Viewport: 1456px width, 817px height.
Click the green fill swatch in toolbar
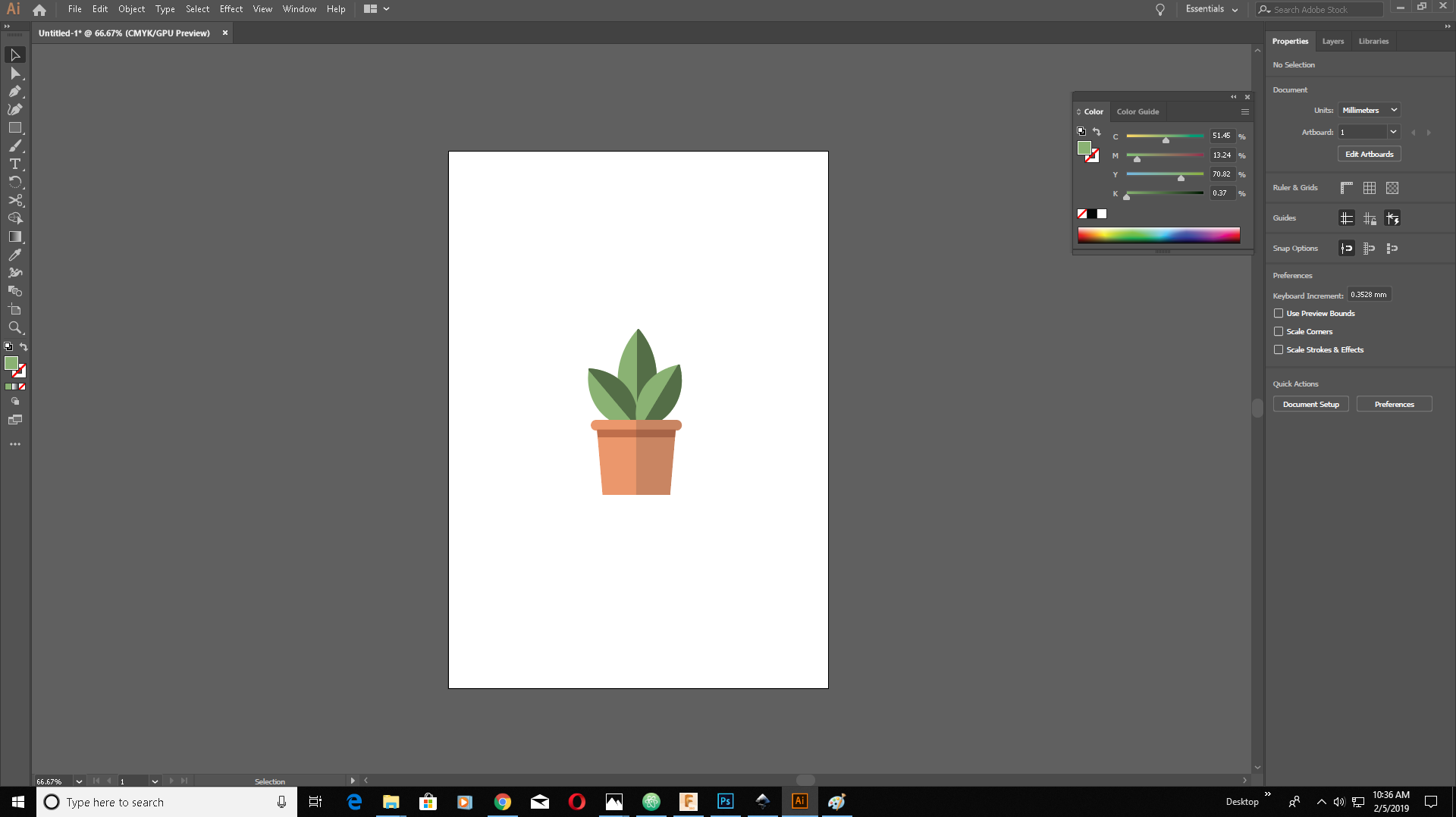tap(11, 364)
